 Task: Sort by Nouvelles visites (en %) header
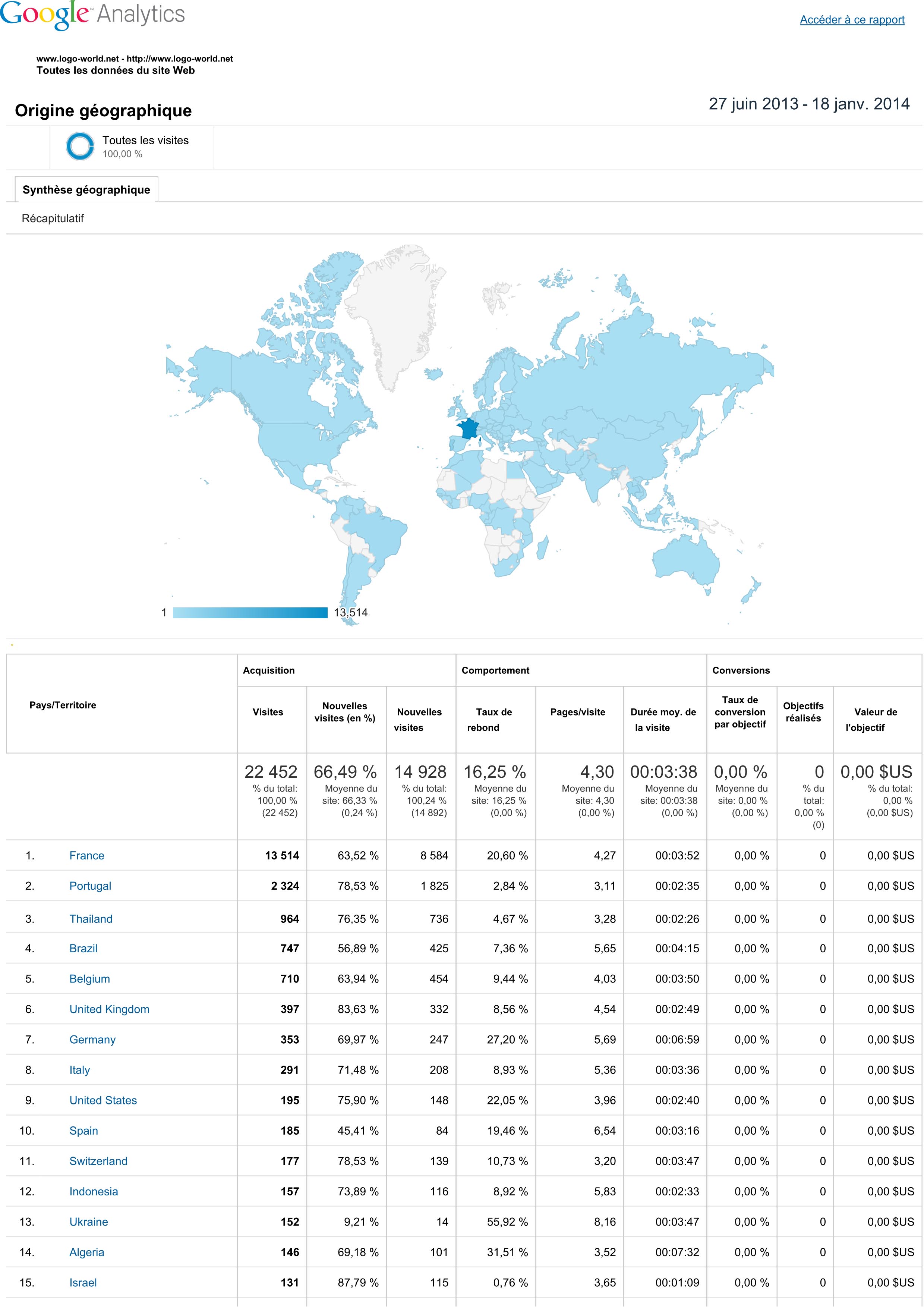point(345,712)
